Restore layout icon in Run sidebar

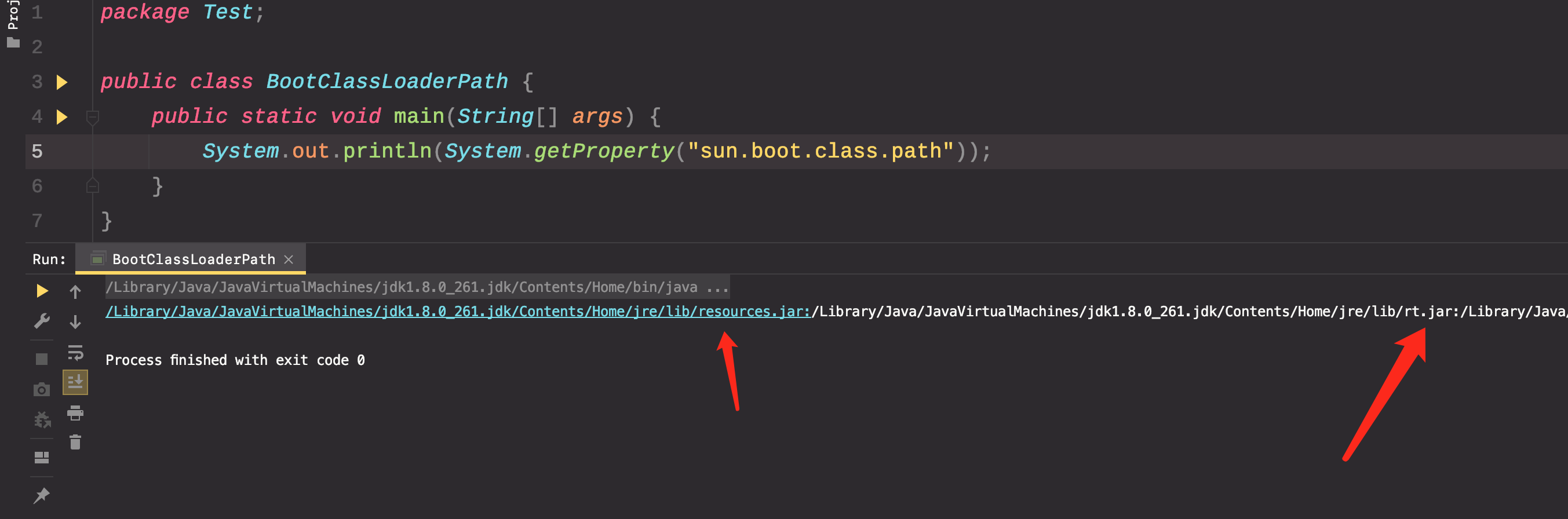[41, 458]
